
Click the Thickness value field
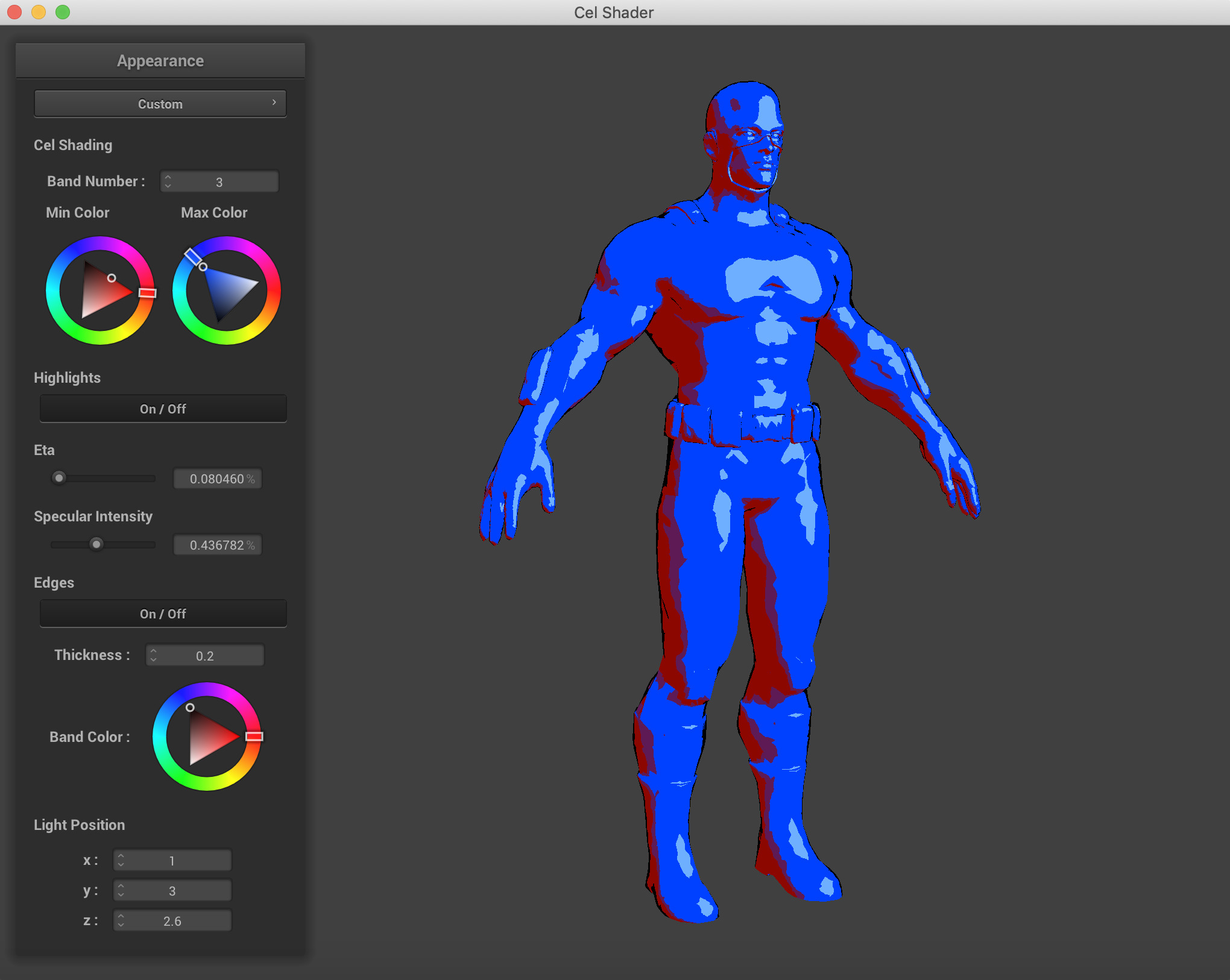(205, 655)
